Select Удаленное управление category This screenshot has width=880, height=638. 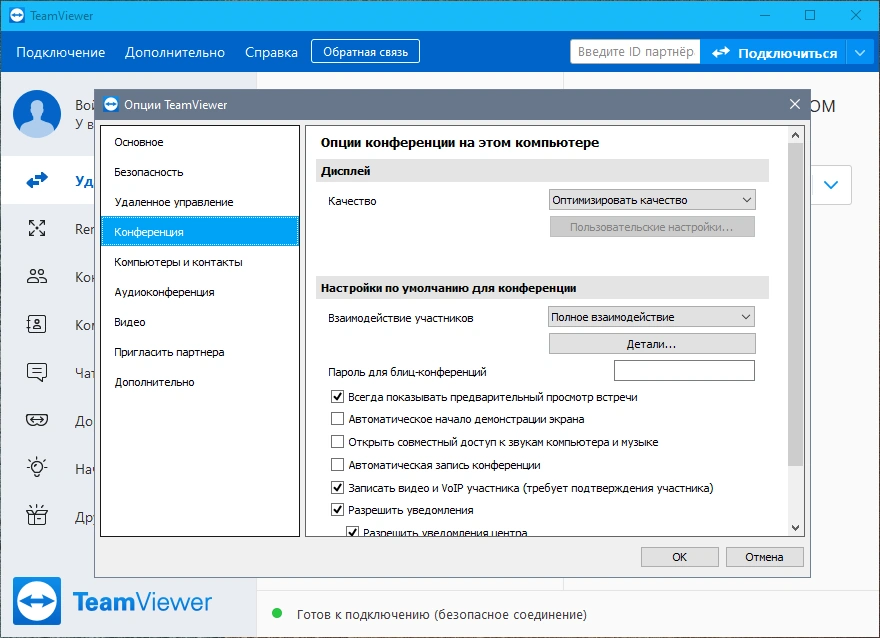click(x=200, y=202)
